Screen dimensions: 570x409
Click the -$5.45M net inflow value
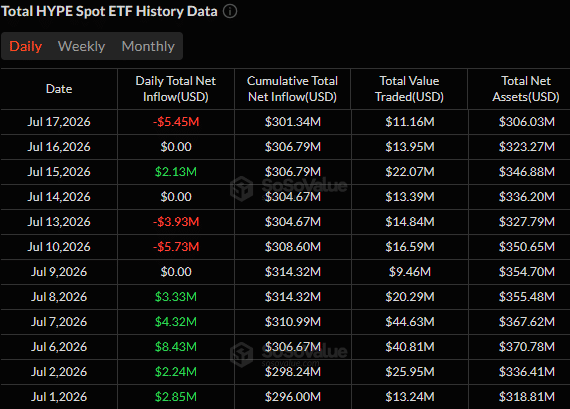click(x=176, y=122)
